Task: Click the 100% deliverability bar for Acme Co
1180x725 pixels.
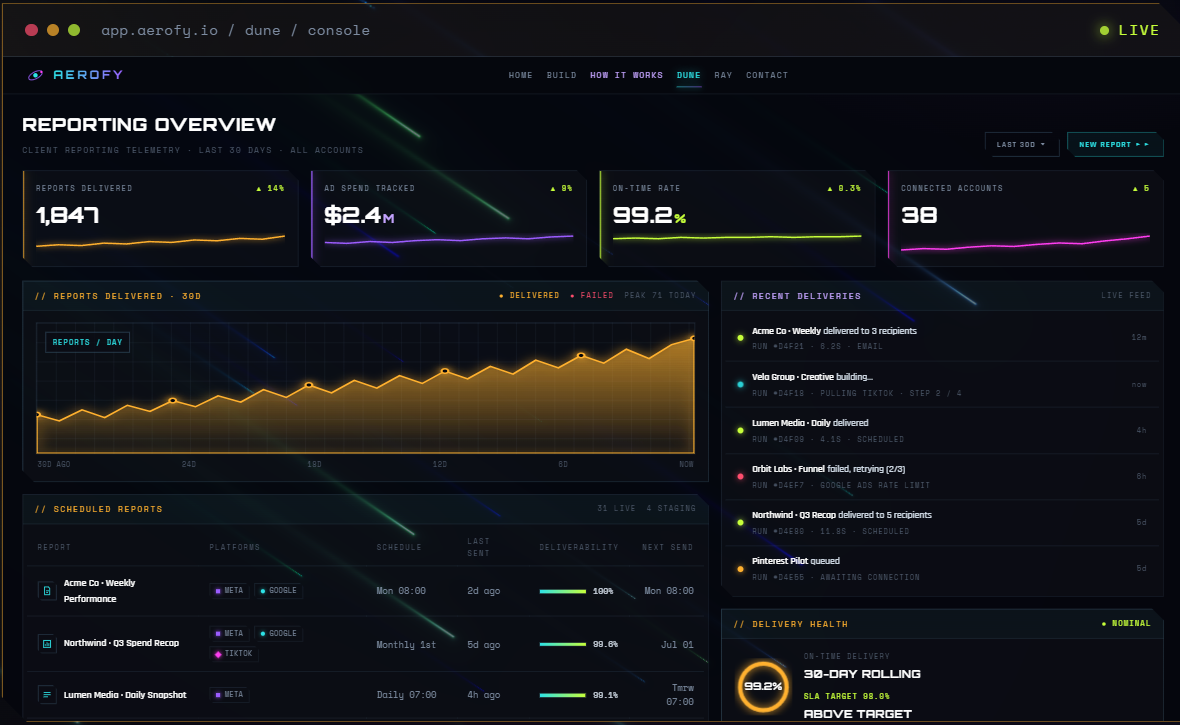Action: (563, 592)
